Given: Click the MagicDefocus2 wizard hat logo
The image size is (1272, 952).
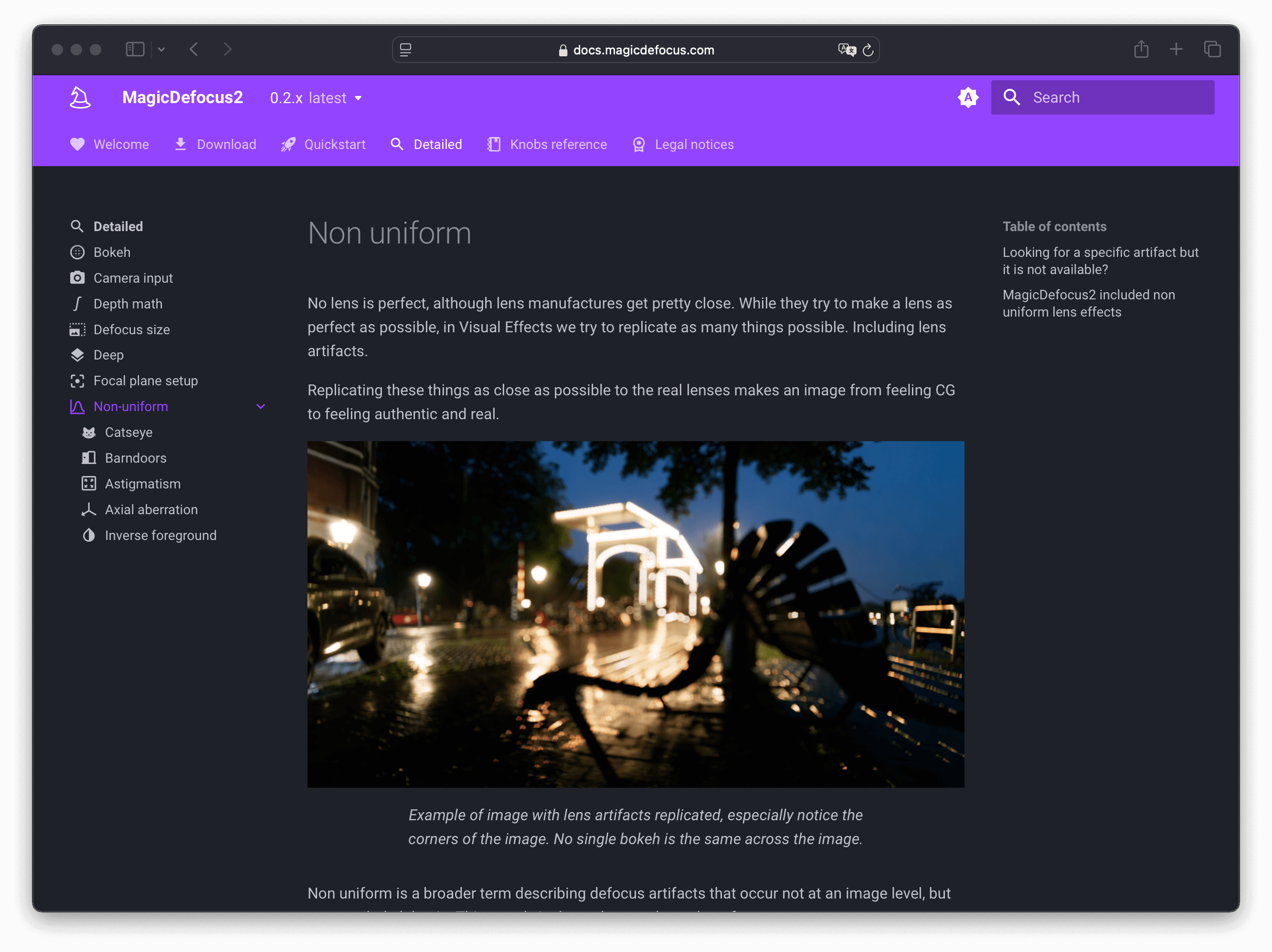Looking at the screenshot, I should (x=80, y=97).
